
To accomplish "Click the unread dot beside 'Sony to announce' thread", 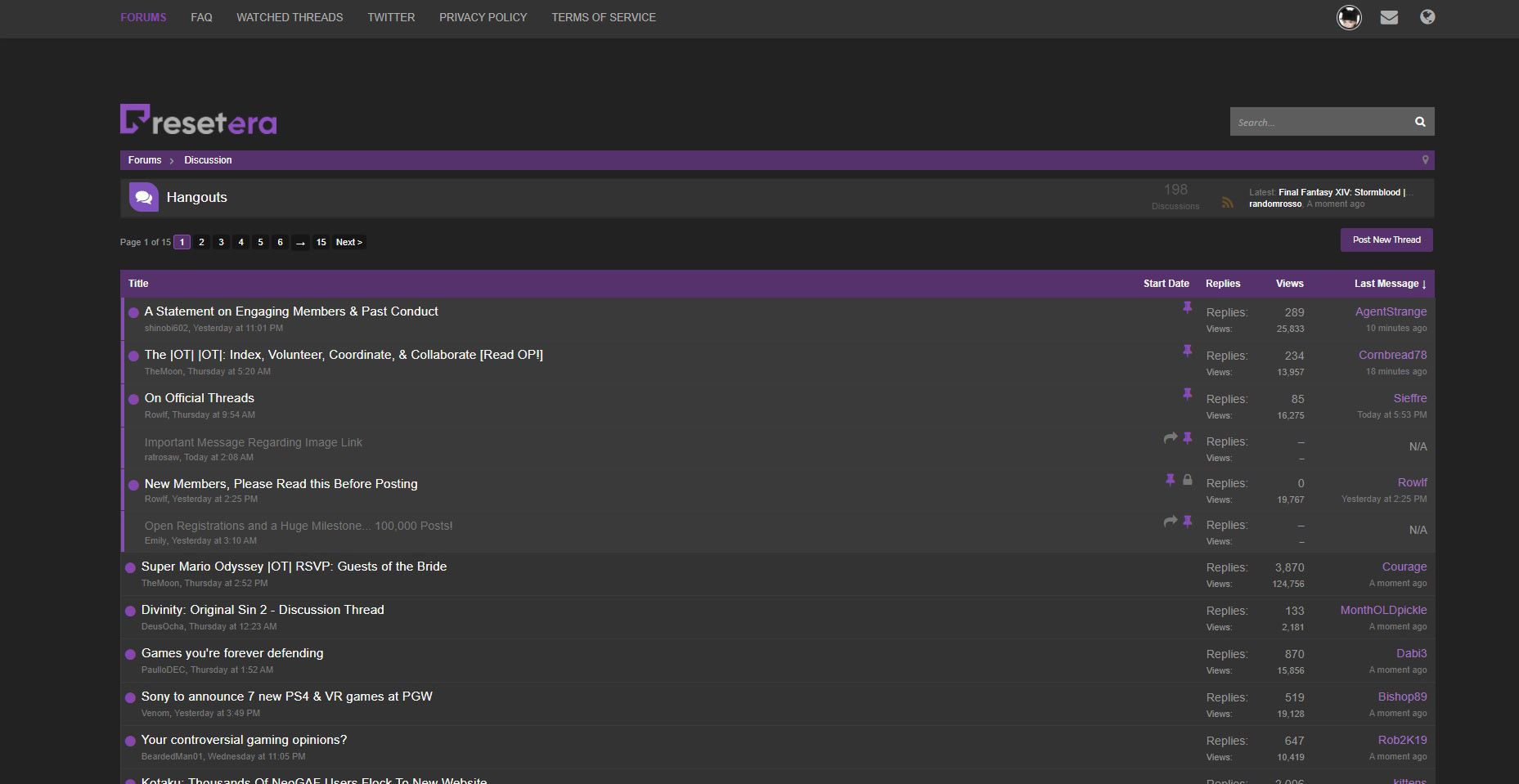I will point(130,697).
